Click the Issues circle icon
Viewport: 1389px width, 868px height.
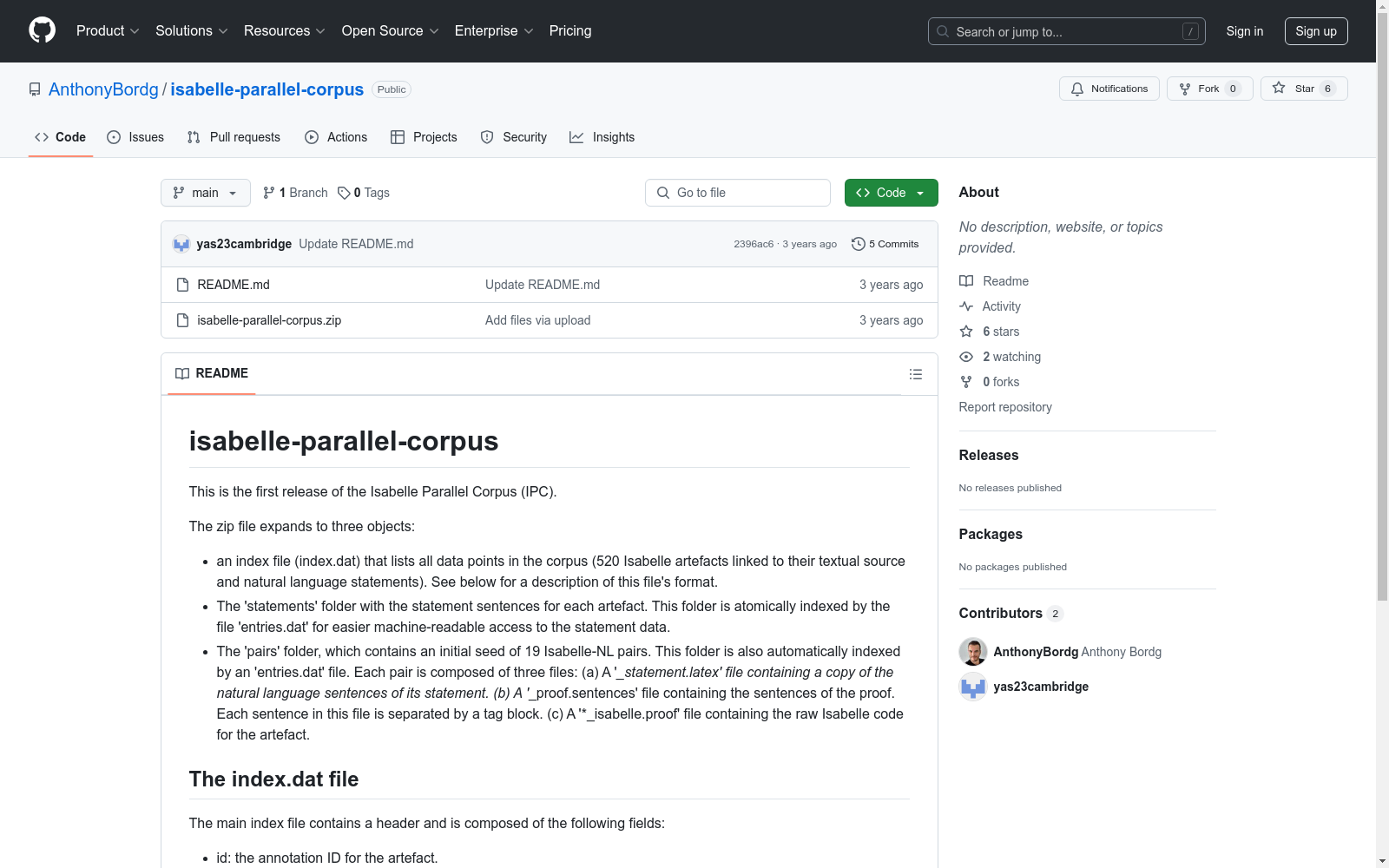click(114, 137)
